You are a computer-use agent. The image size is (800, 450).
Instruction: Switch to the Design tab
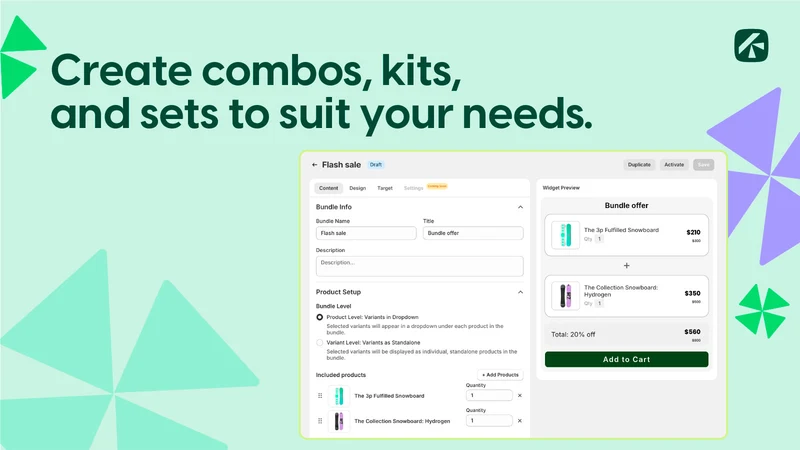pyautogui.click(x=358, y=188)
